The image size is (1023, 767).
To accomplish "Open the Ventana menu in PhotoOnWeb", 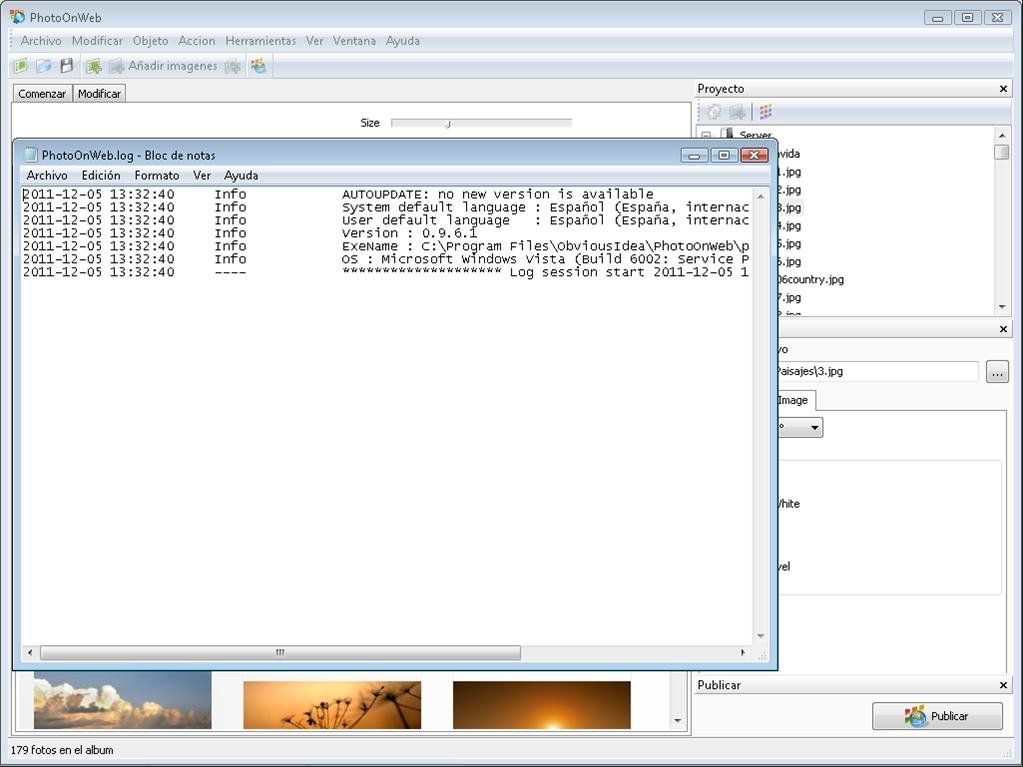I will click(354, 41).
